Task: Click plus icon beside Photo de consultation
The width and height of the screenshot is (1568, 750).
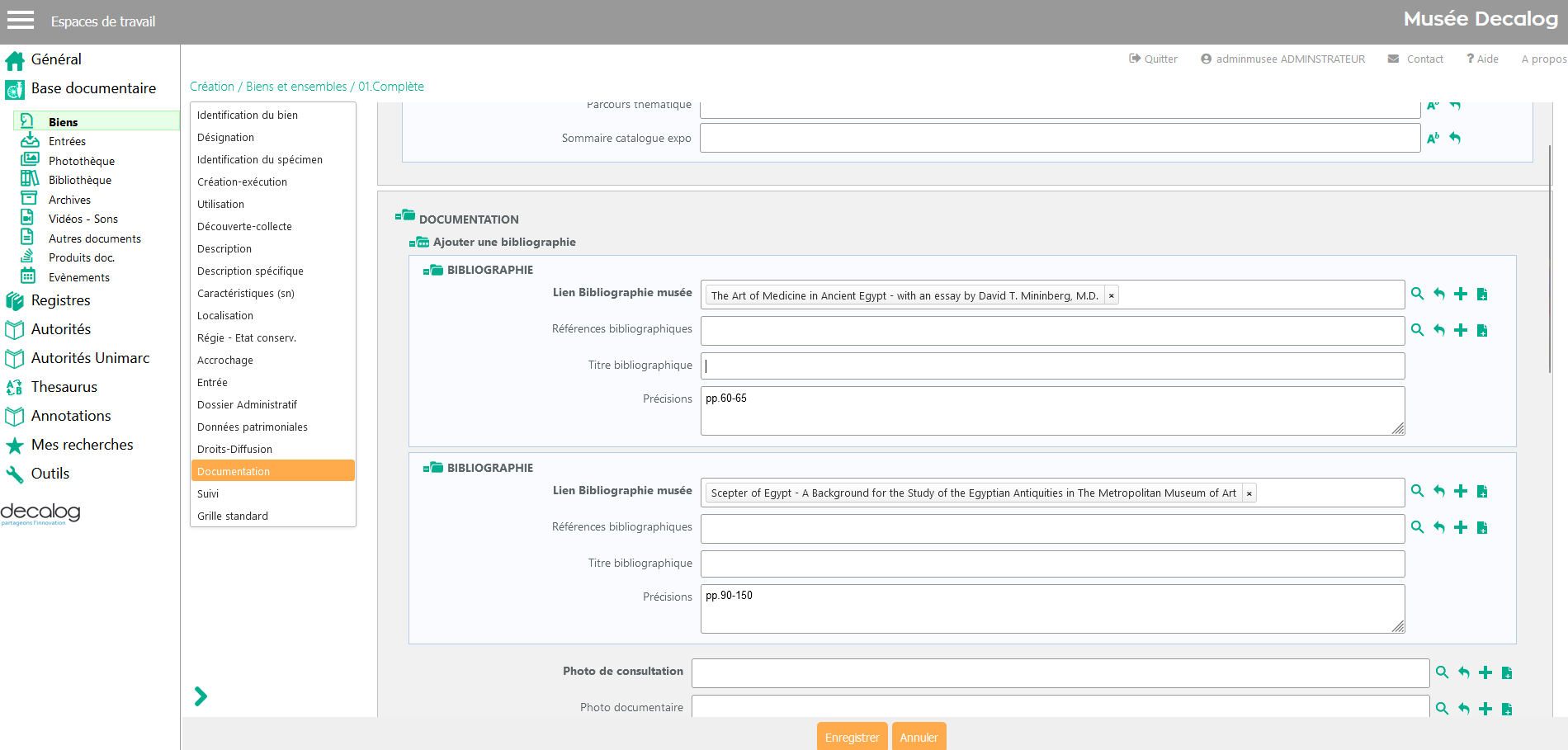Action: pyautogui.click(x=1485, y=672)
